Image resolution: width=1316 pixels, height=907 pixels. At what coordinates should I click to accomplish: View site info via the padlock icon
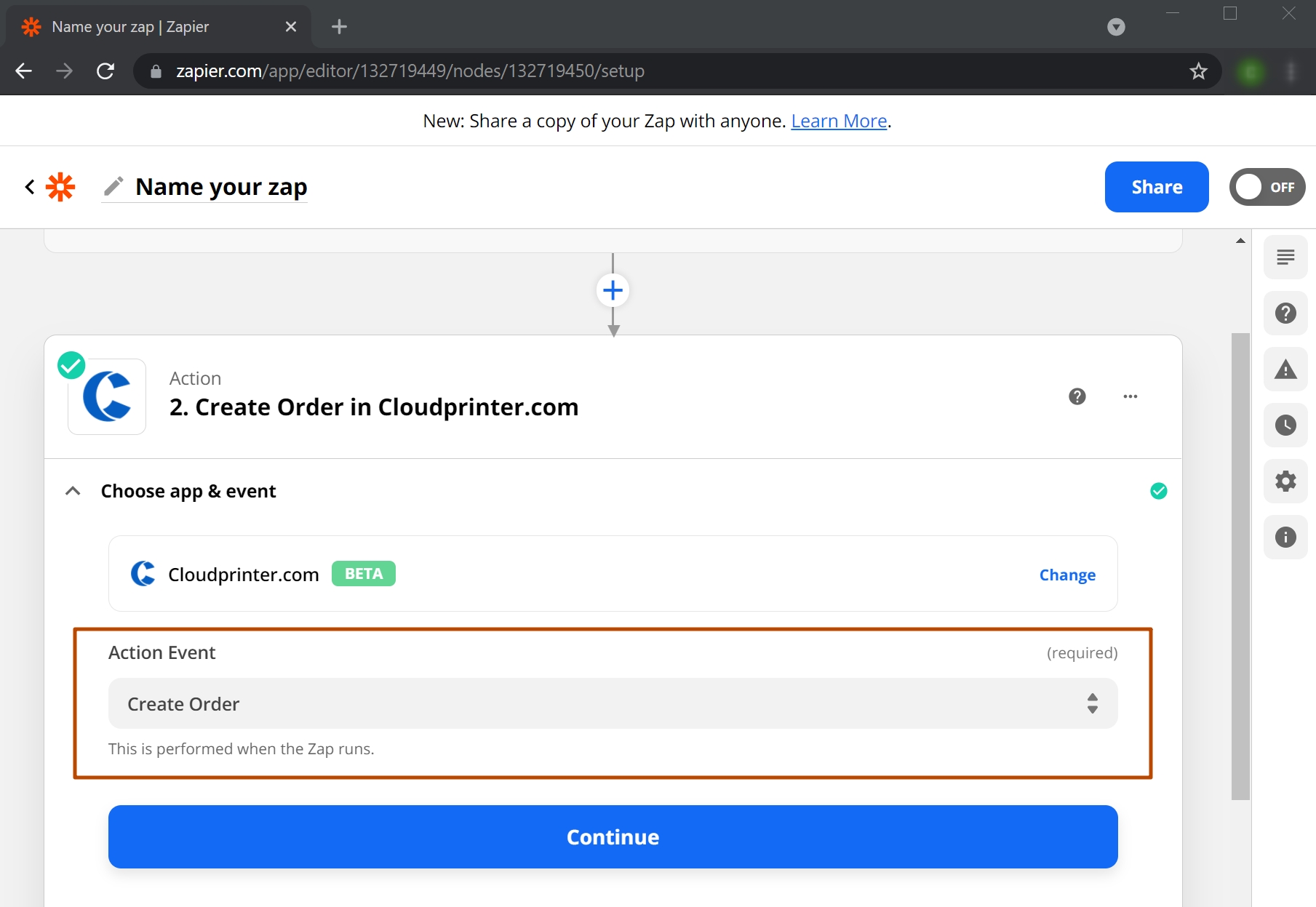[156, 71]
